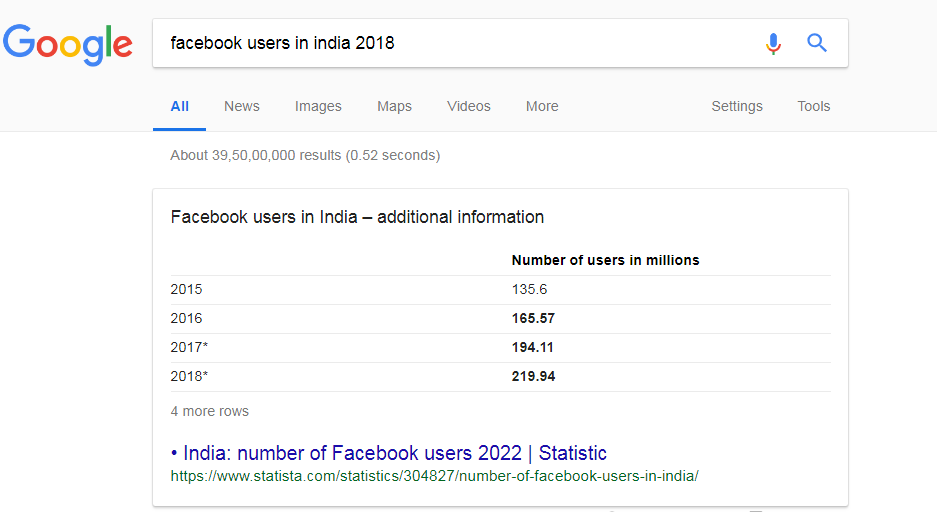Click the 2018* row value 219.94
The width and height of the screenshot is (937, 512).
533,376
